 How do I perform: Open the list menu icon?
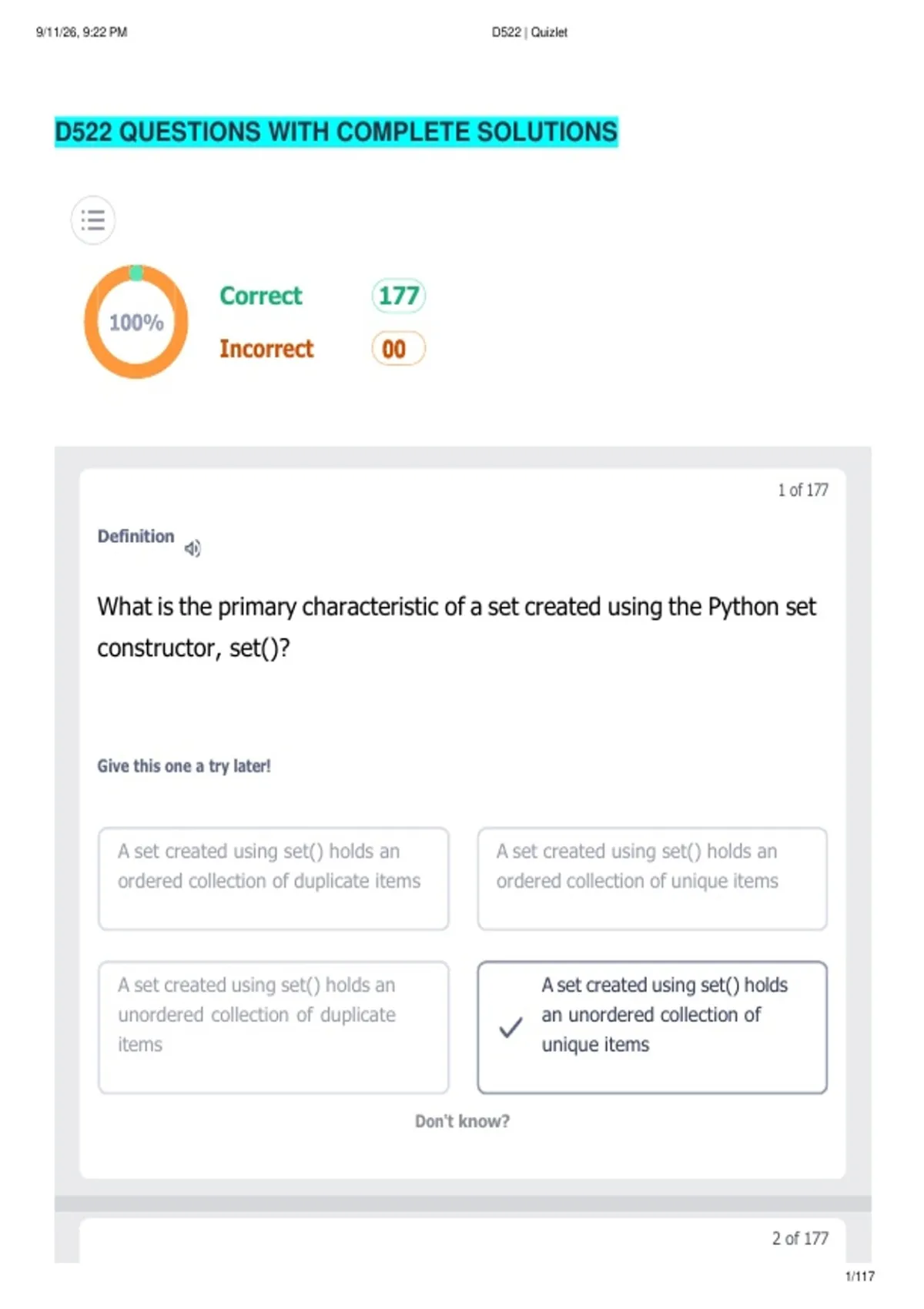[x=93, y=220]
